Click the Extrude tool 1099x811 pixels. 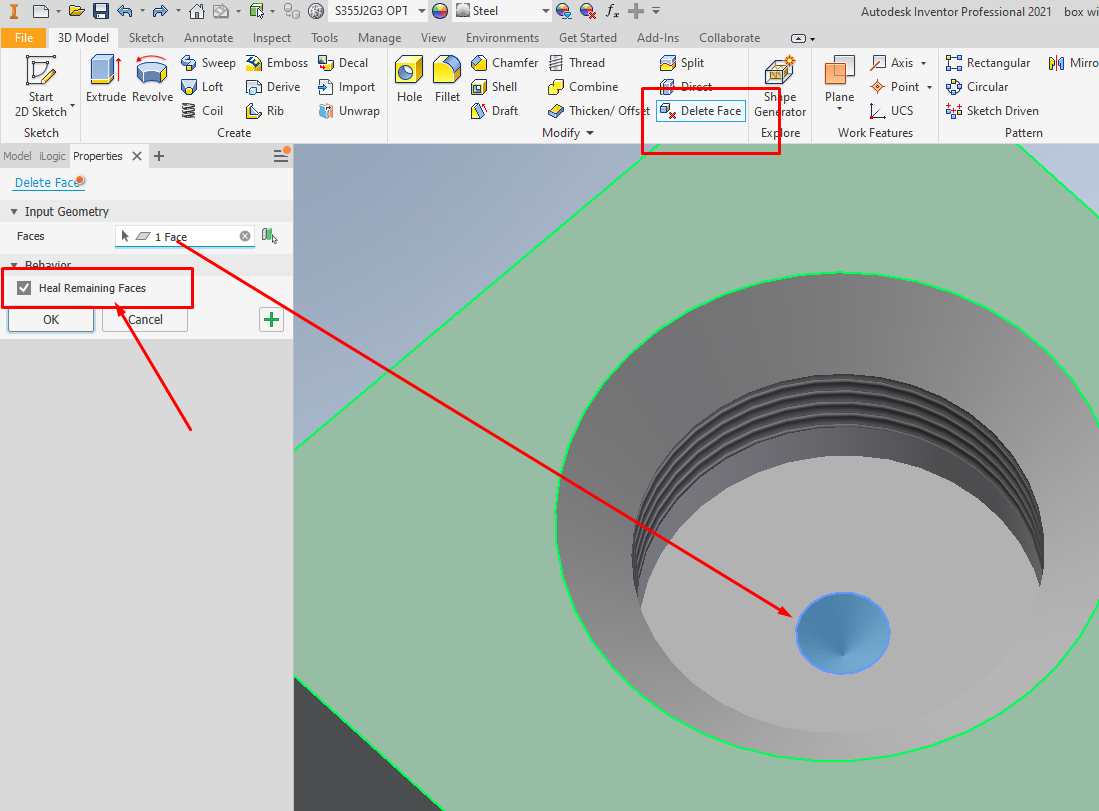pos(106,79)
